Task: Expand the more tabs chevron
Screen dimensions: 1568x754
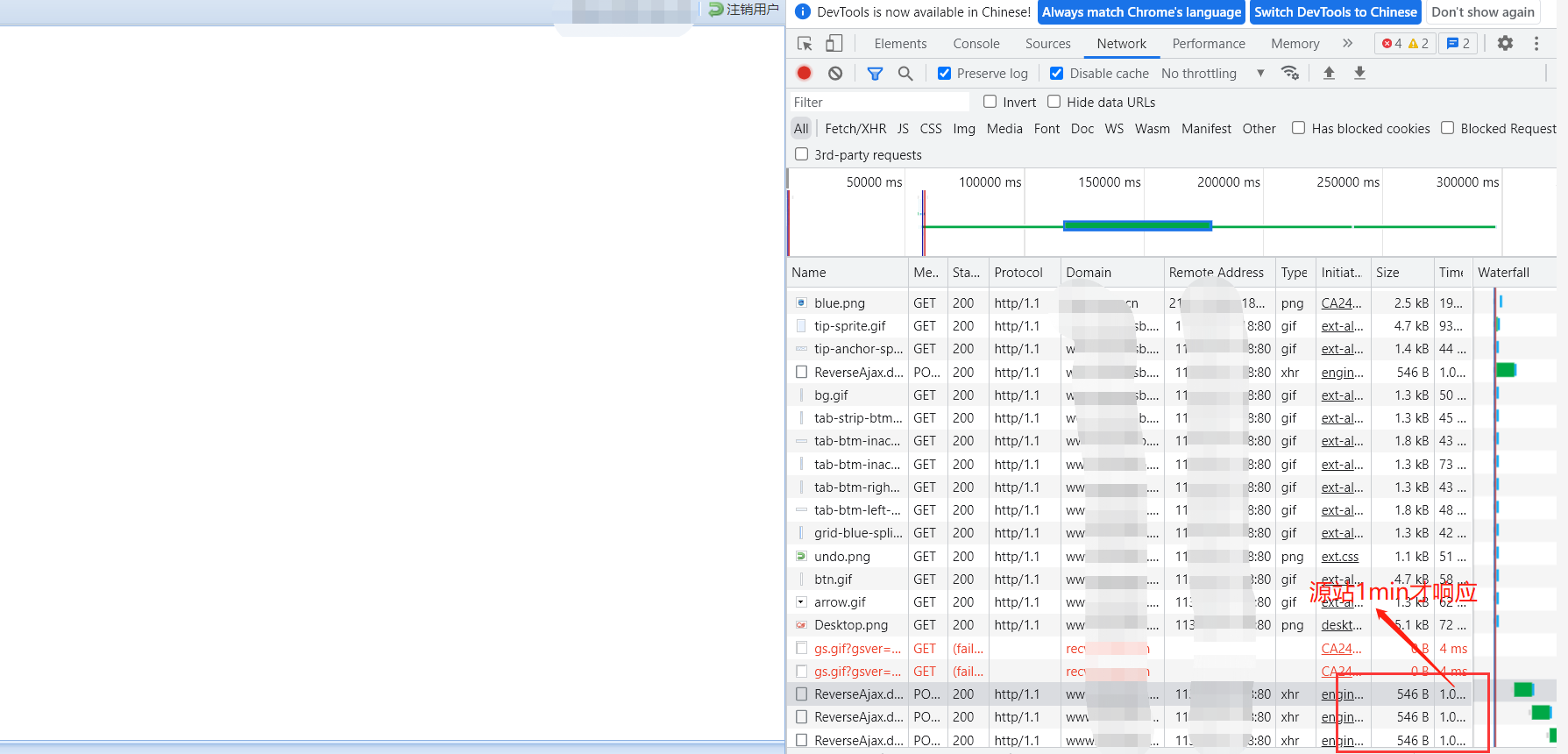Action: 1347,44
